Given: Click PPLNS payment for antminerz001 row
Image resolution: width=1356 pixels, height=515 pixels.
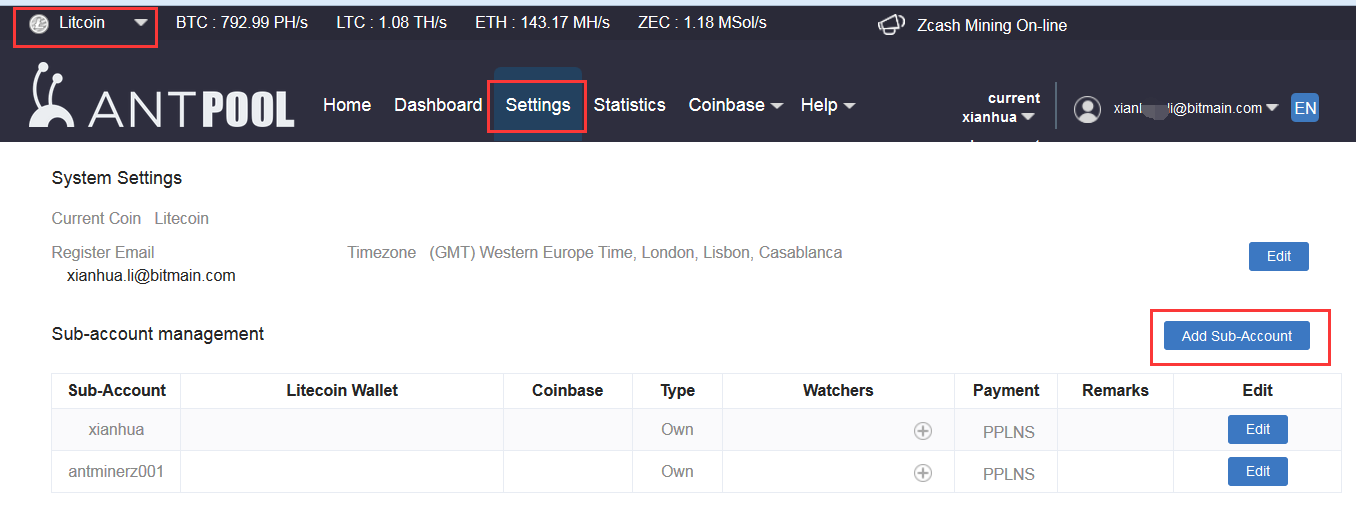Looking at the screenshot, I should coord(1009,474).
